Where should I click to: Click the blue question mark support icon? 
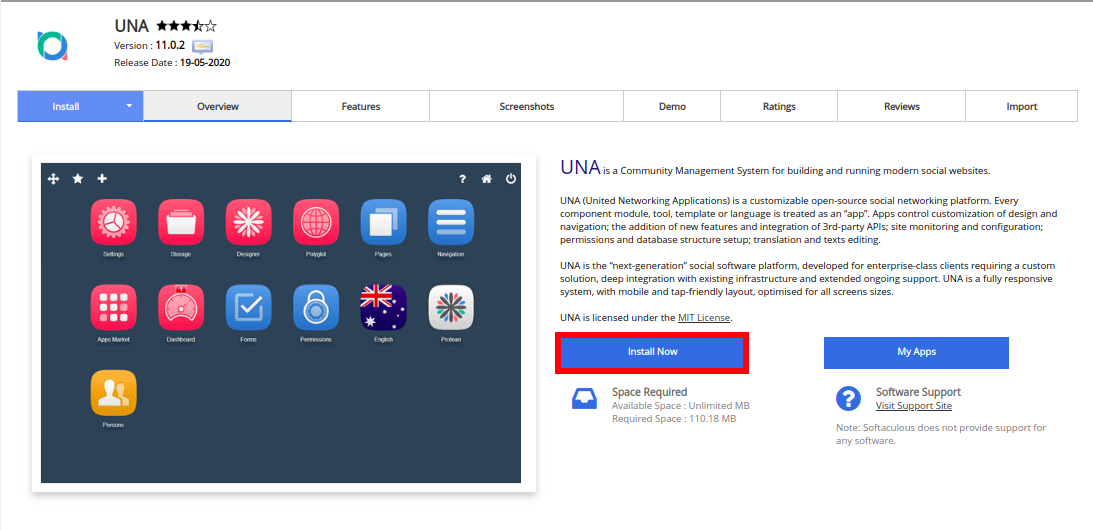pyautogui.click(x=848, y=398)
